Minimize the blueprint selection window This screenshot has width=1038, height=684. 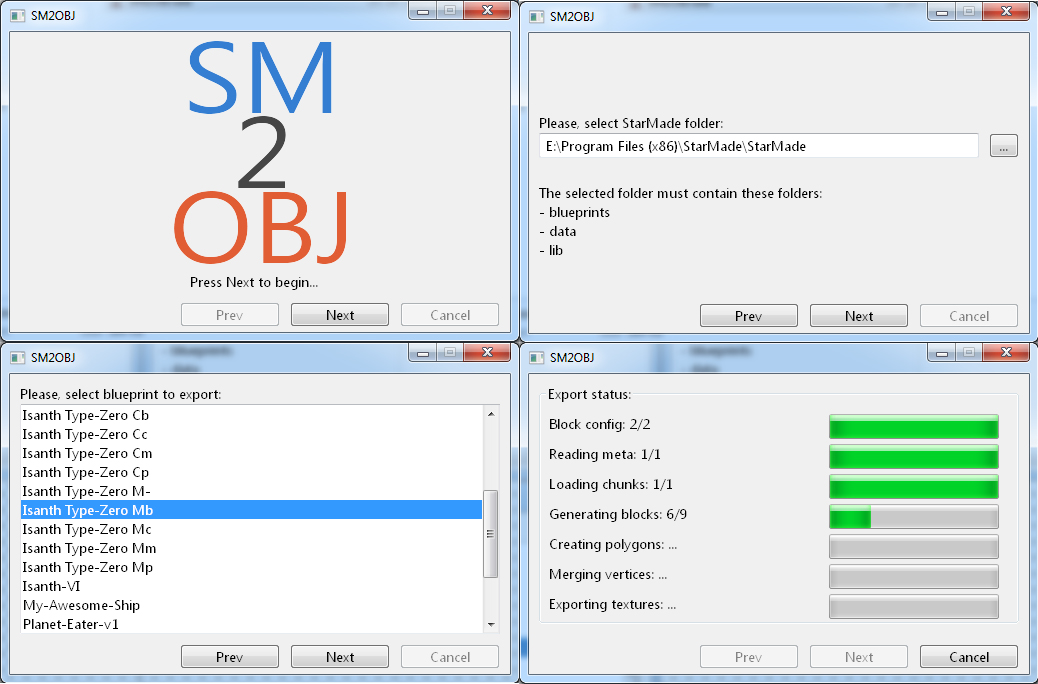[422, 353]
